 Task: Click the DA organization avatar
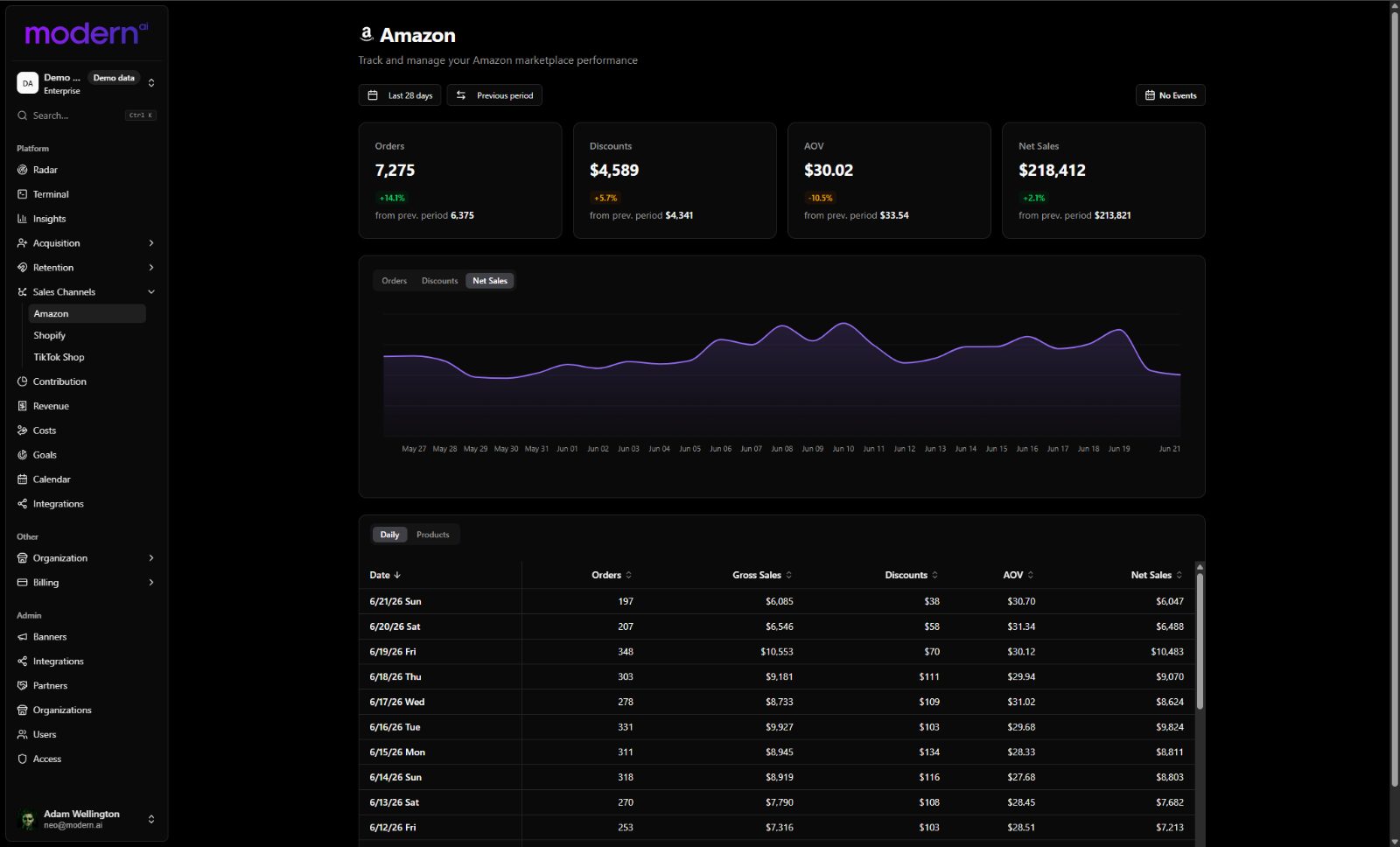pos(27,83)
